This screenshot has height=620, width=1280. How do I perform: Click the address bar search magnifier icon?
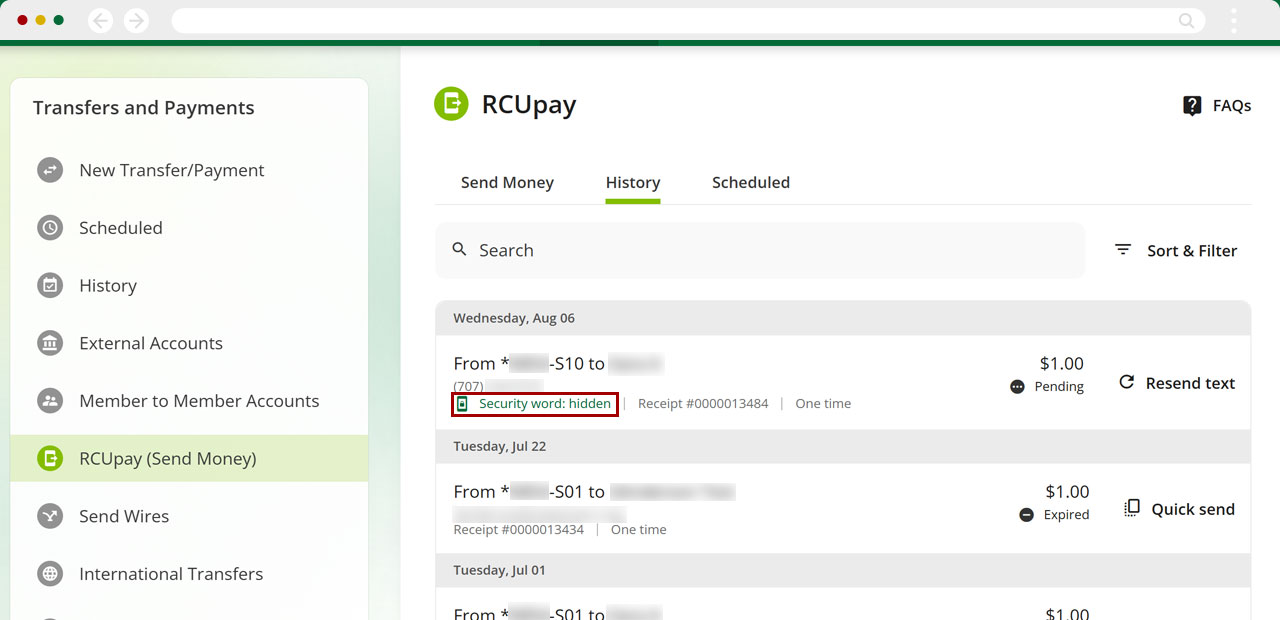[1186, 20]
